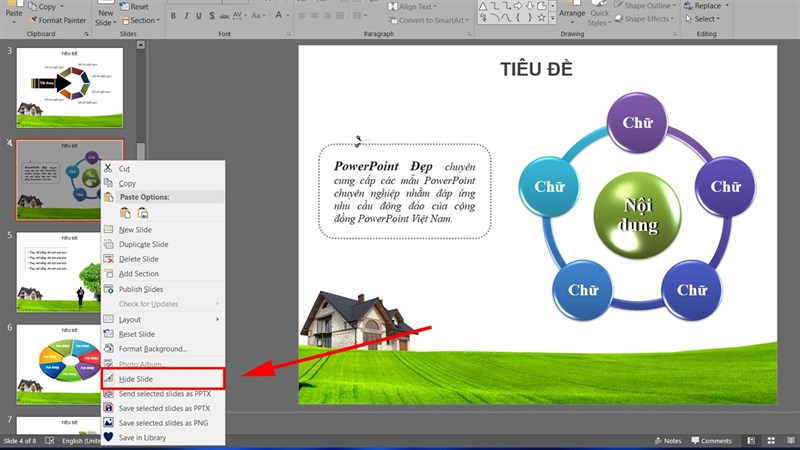Click Comments button in status bar

click(x=712, y=441)
